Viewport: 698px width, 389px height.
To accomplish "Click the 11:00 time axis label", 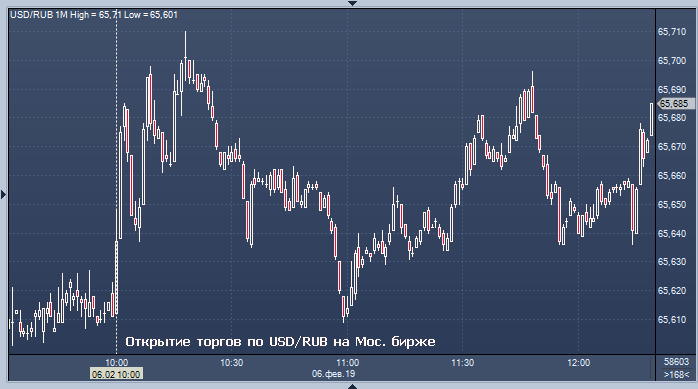I will point(347,363).
